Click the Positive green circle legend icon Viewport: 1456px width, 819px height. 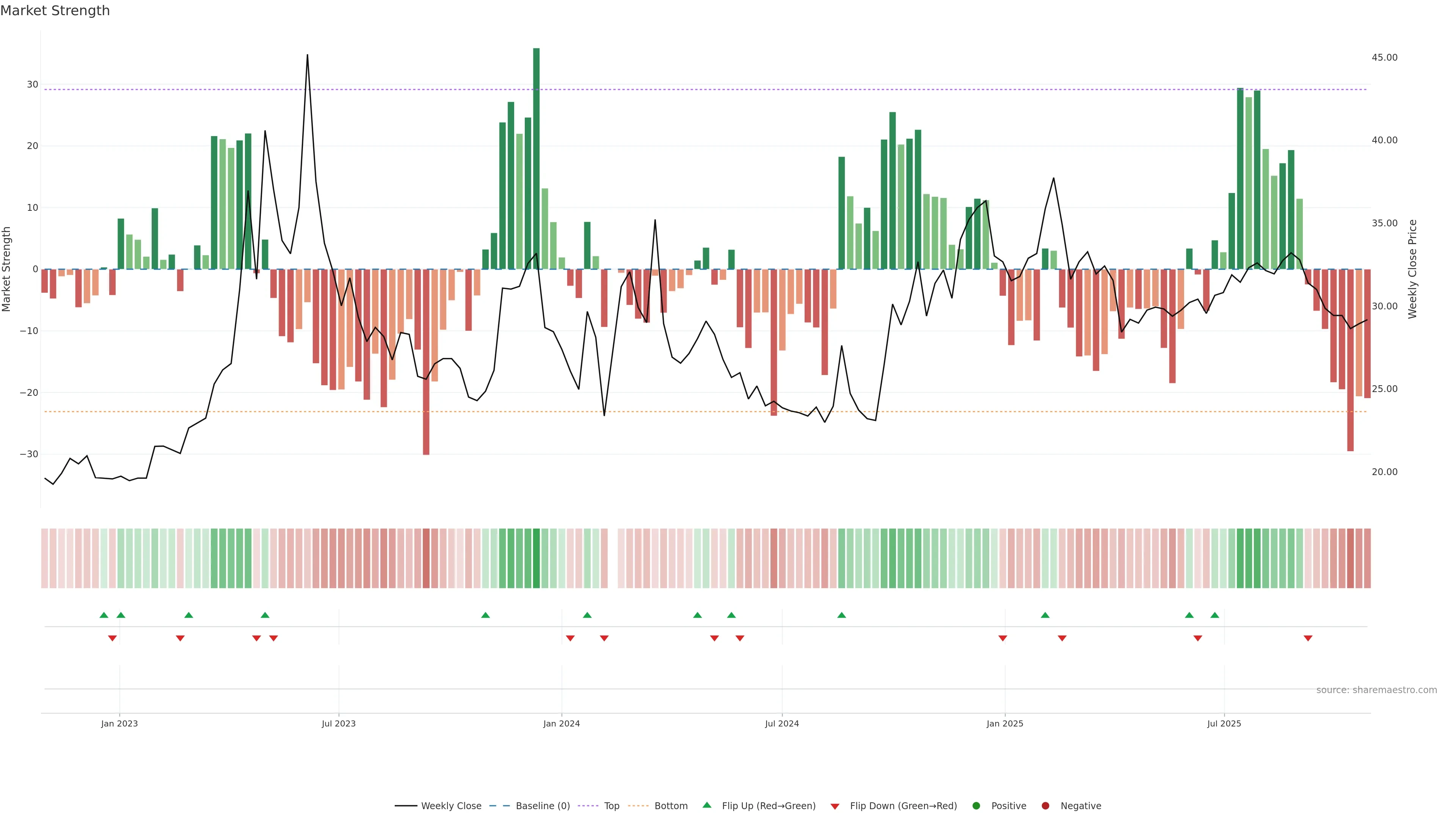[976, 806]
